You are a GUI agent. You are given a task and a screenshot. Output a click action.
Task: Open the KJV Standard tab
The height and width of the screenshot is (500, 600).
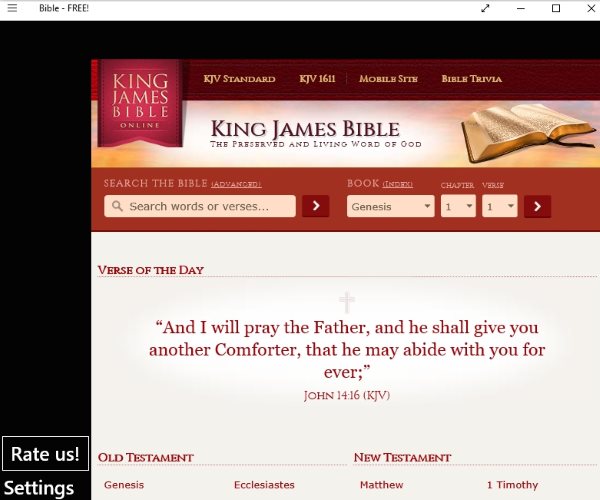(x=240, y=79)
